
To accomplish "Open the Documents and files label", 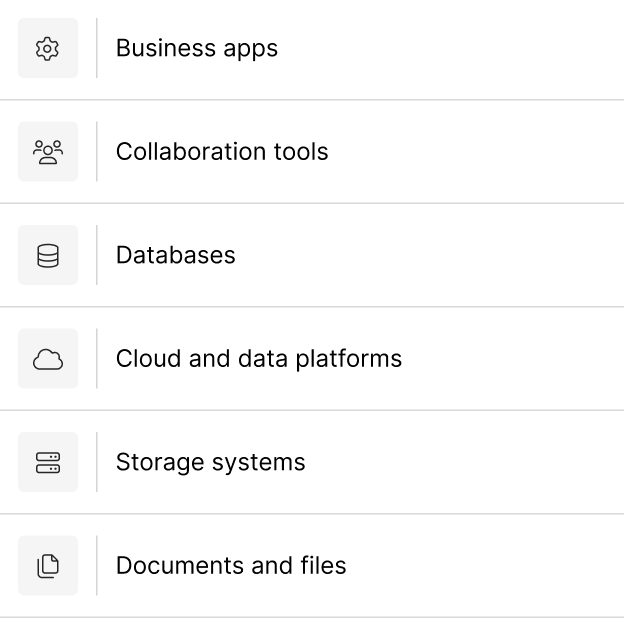I will pos(231,565).
